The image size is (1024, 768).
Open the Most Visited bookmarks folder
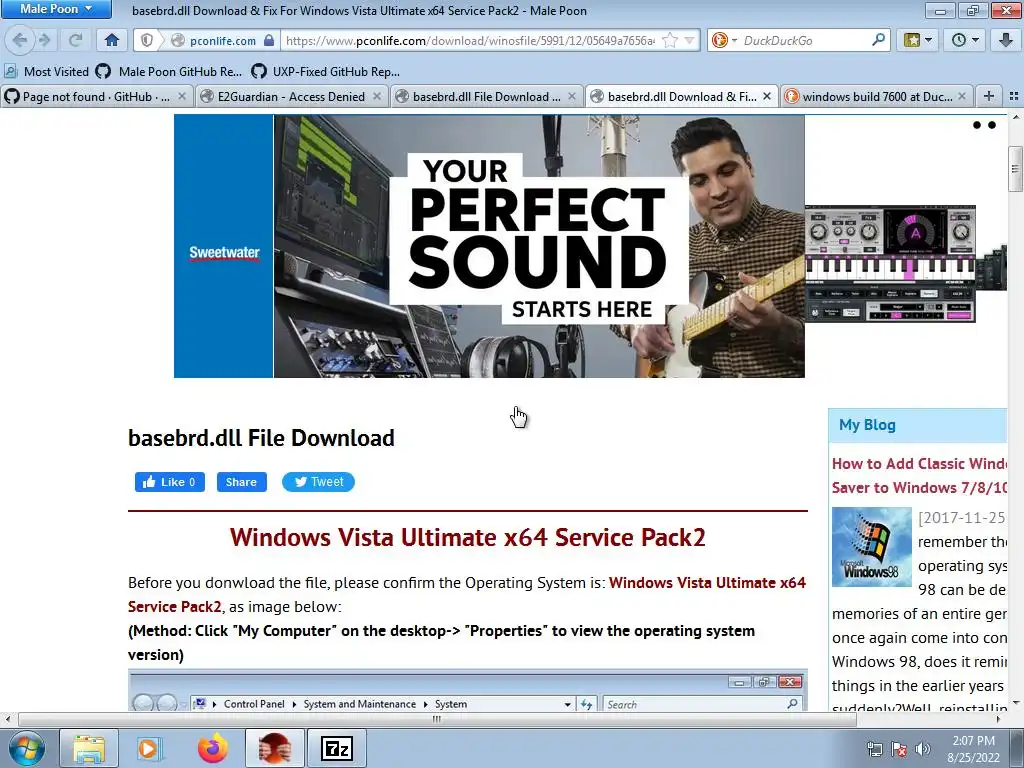pyautogui.click(x=46, y=72)
